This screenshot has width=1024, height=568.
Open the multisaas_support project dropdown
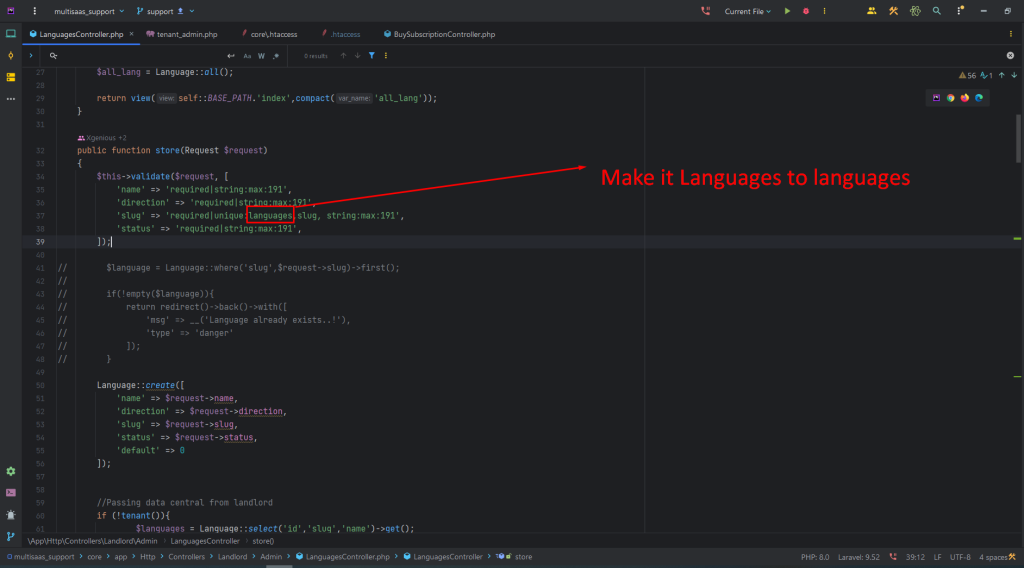88,11
